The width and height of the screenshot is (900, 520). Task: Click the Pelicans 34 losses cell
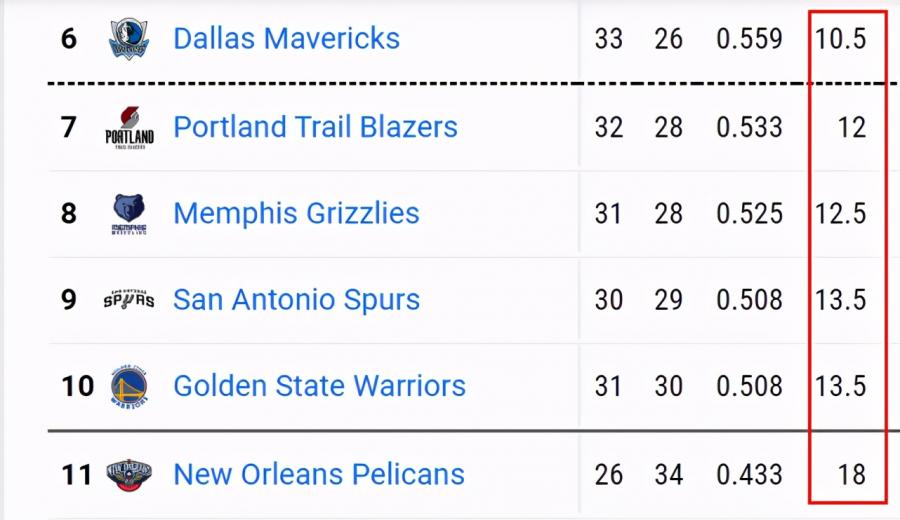pos(668,475)
